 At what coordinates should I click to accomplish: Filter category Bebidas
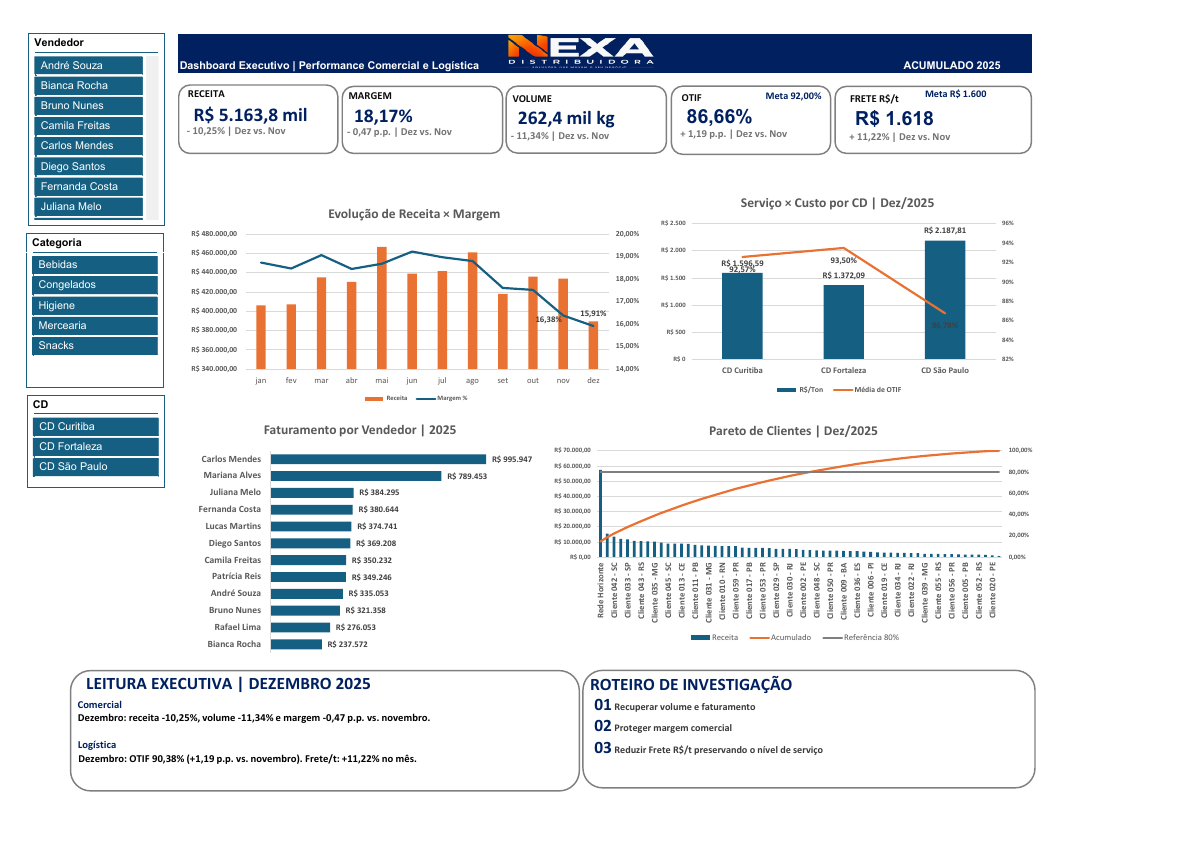(96, 265)
